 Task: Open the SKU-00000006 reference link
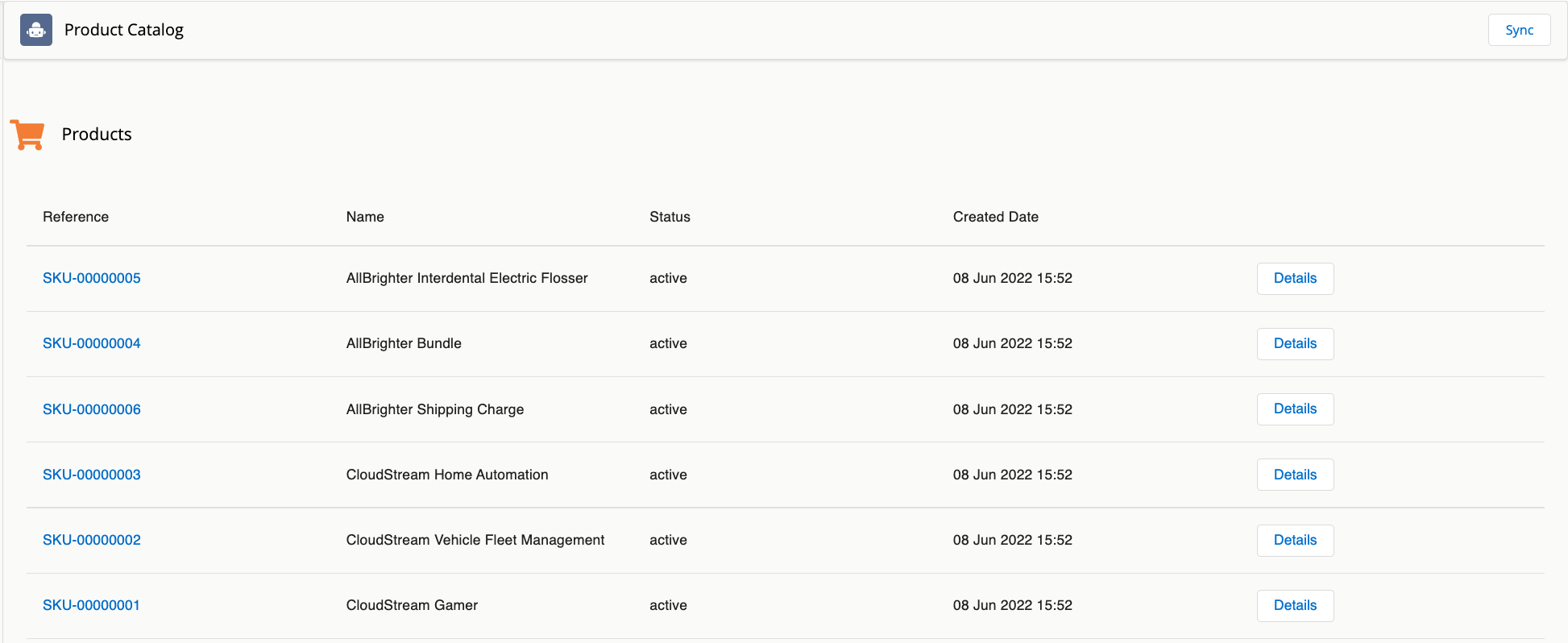(x=92, y=409)
